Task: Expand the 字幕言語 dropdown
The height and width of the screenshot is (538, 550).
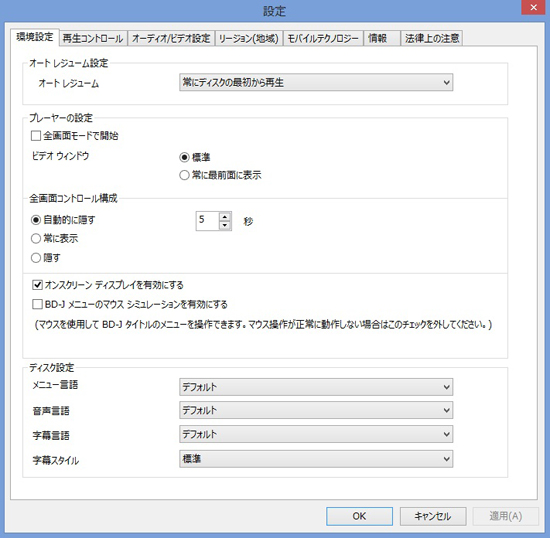Action: 316,435
